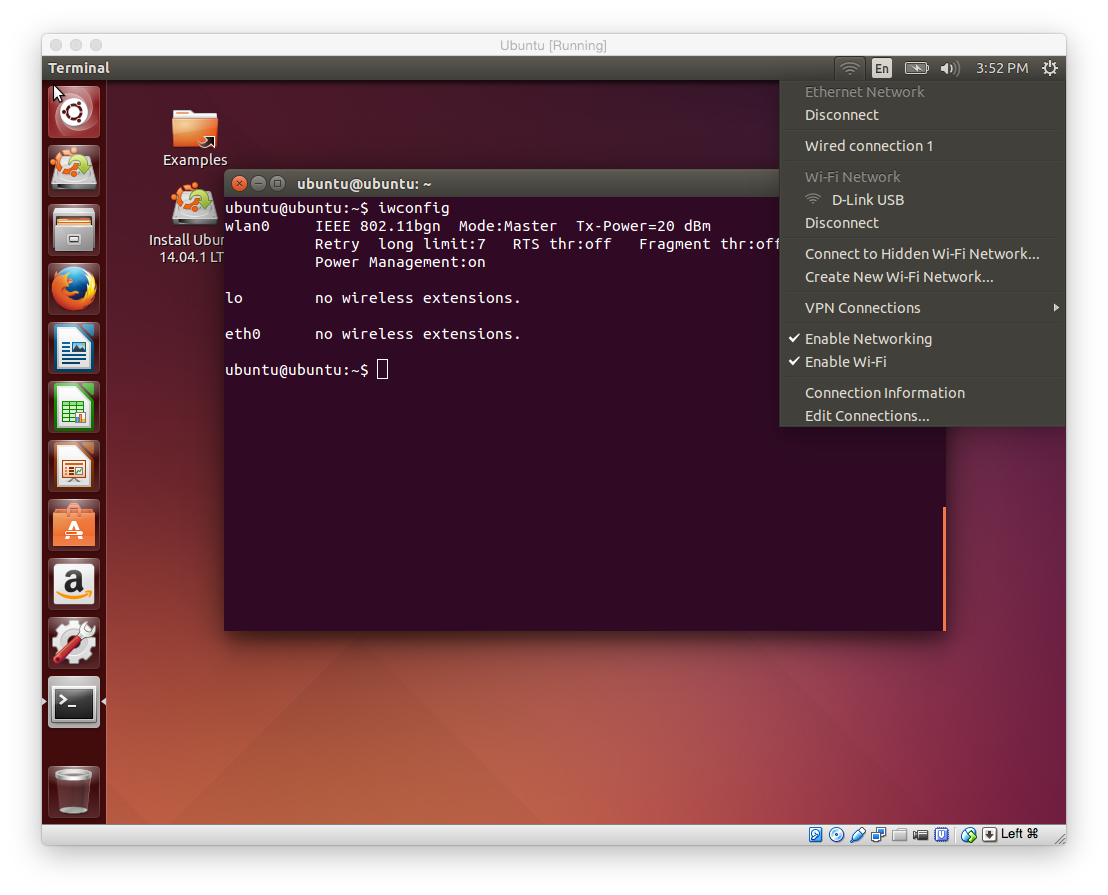The height and width of the screenshot is (895, 1108).
Task: Choose Create New Wi-Fi Network
Action: coord(923,277)
